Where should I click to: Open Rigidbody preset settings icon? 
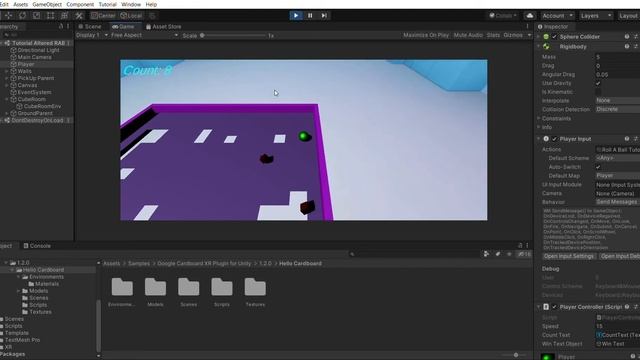[636, 47]
